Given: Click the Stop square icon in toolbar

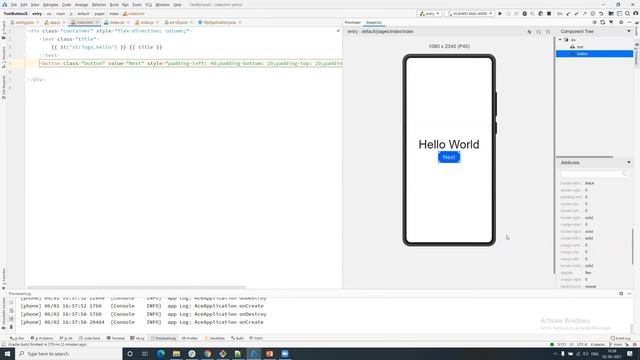Looking at the screenshot, I should [549, 13].
